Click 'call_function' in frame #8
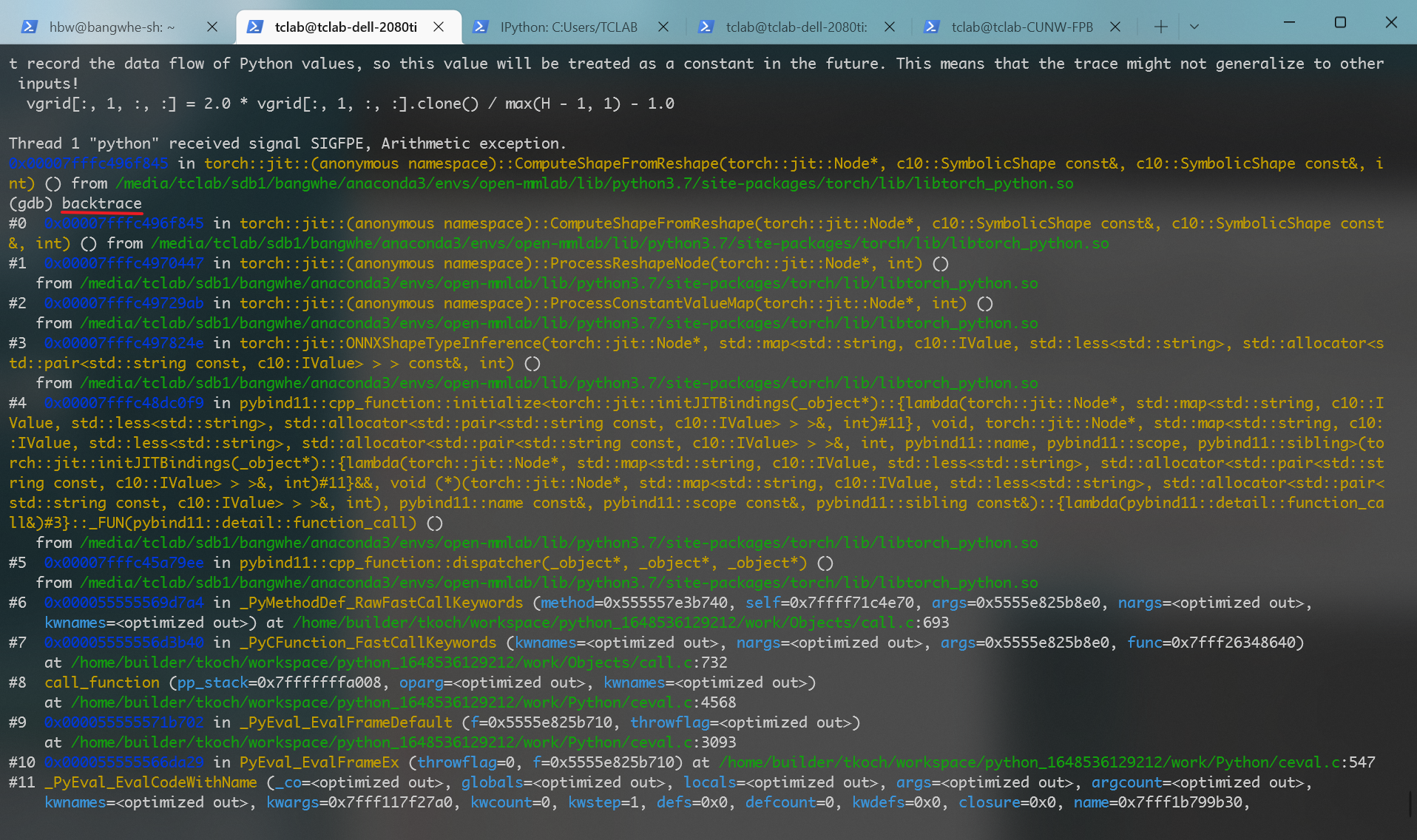This screenshot has height=840, width=1417. (x=102, y=682)
